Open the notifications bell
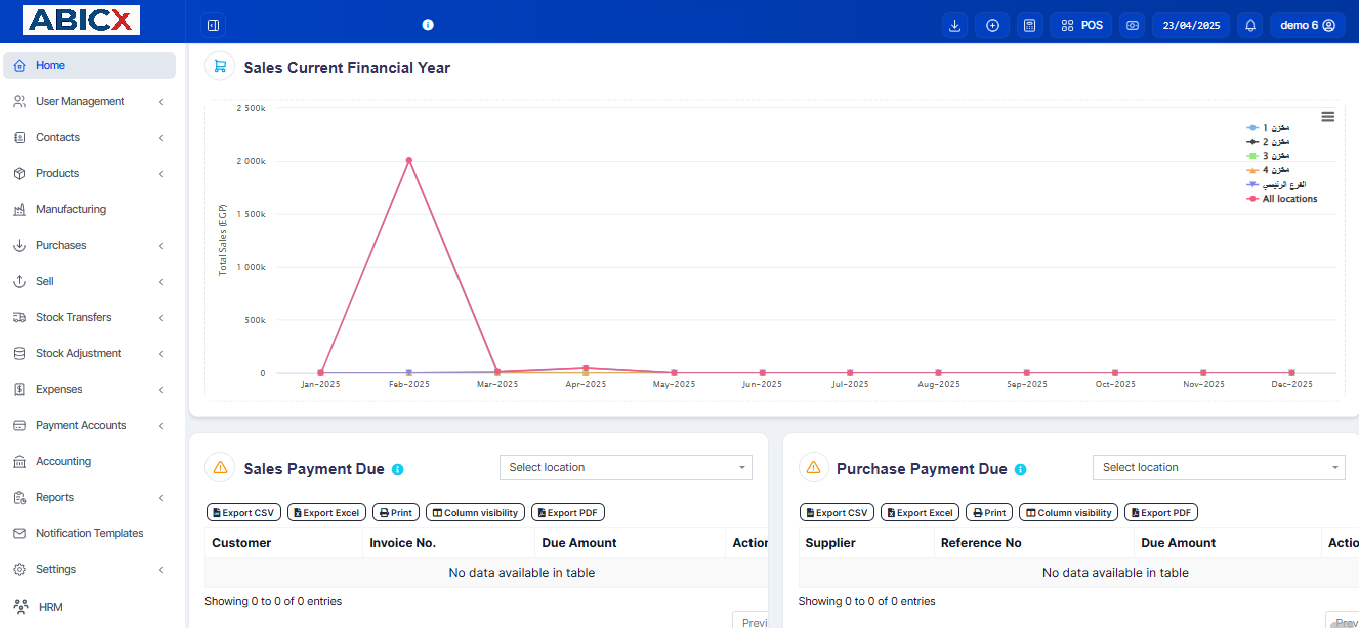 point(1249,25)
